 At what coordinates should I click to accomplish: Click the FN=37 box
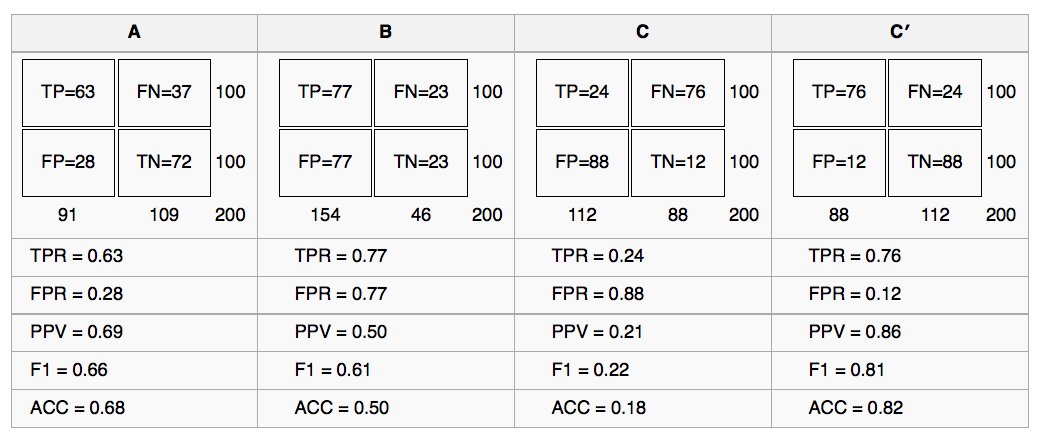coord(164,92)
